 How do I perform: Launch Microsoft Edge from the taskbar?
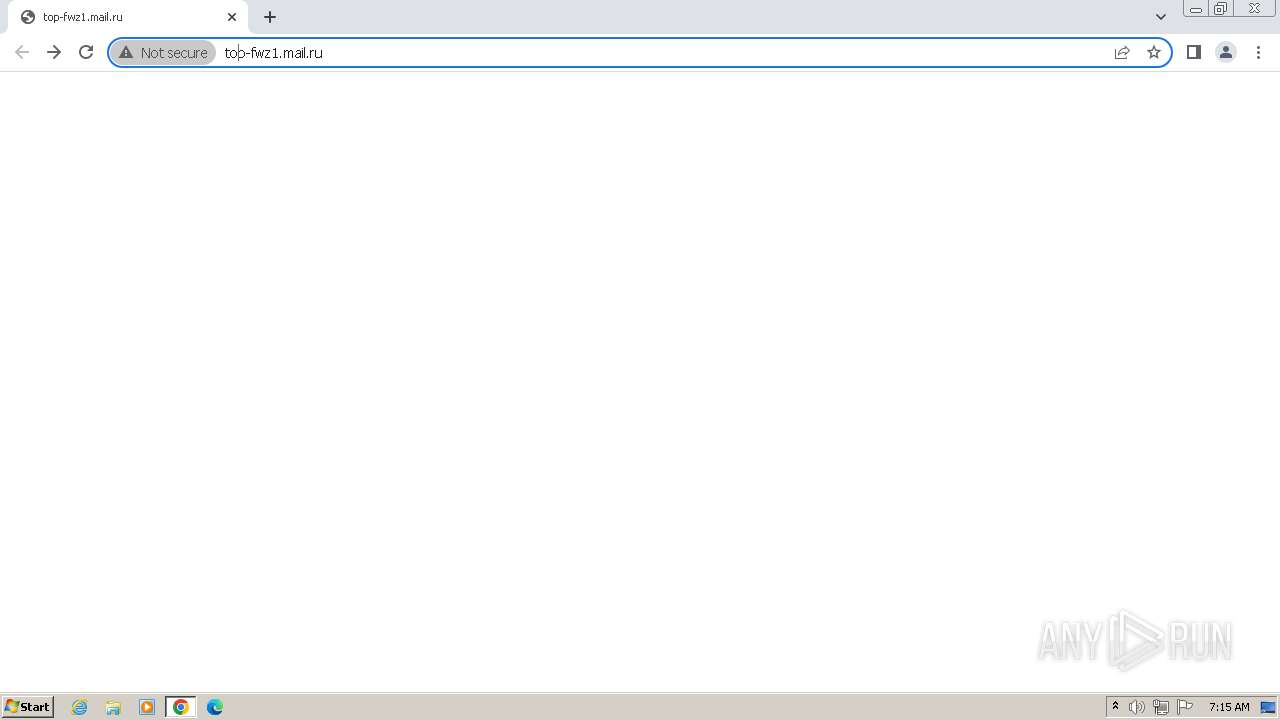point(215,707)
